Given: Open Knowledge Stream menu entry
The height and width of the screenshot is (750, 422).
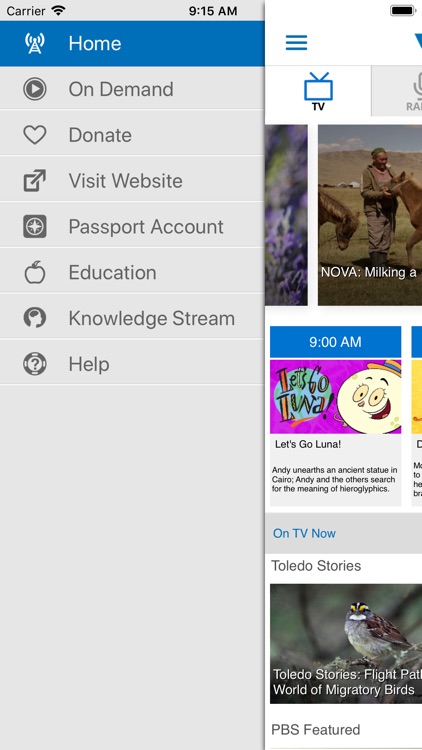Looking at the screenshot, I should click(132, 319).
